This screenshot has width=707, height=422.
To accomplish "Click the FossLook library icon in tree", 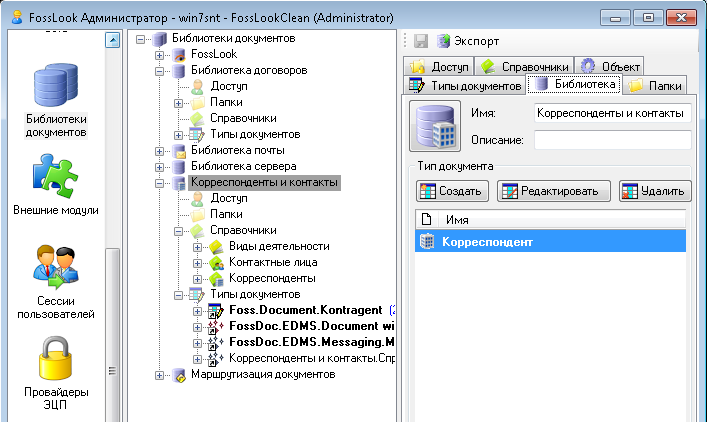I will (x=179, y=55).
